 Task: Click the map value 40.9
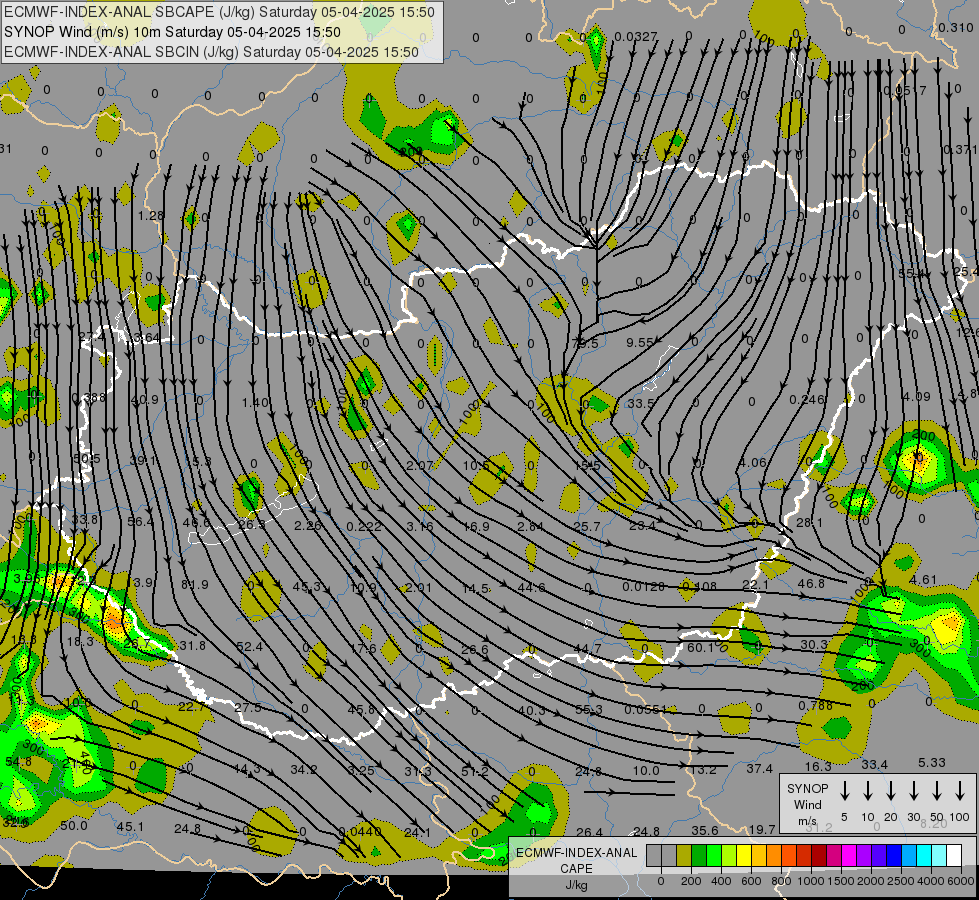(144, 399)
